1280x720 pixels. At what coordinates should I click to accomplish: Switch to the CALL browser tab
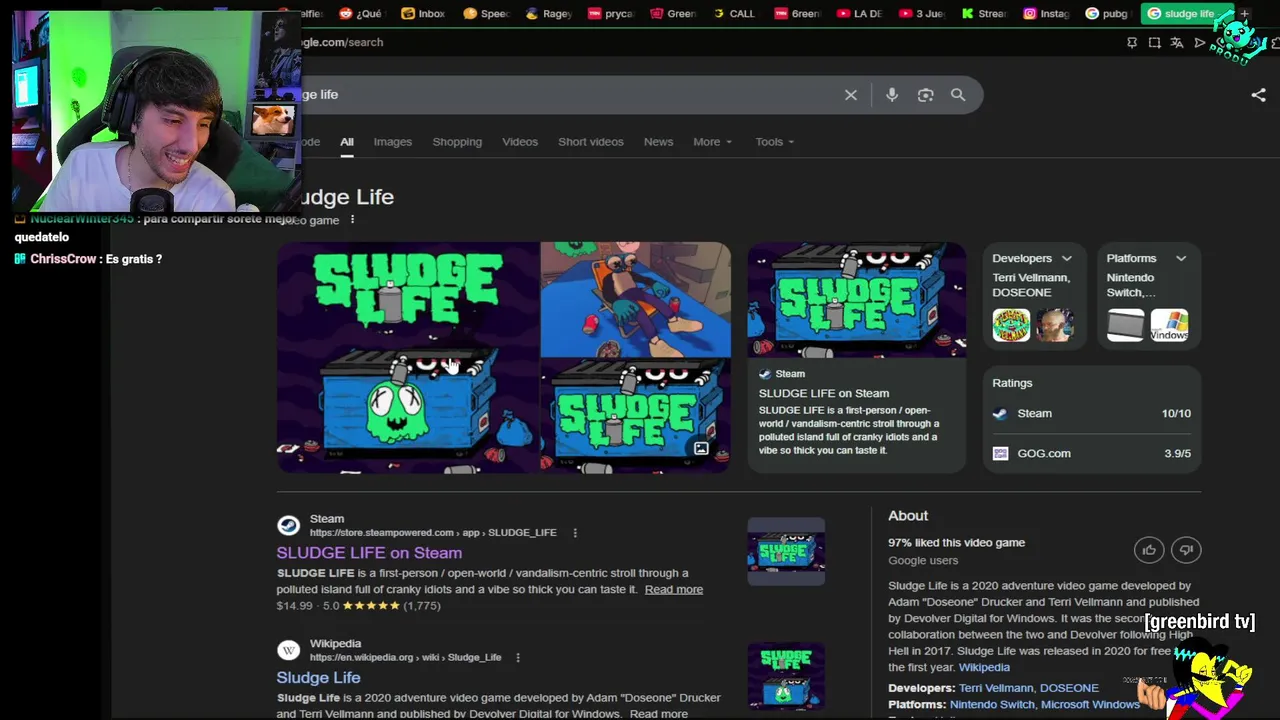coord(735,14)
